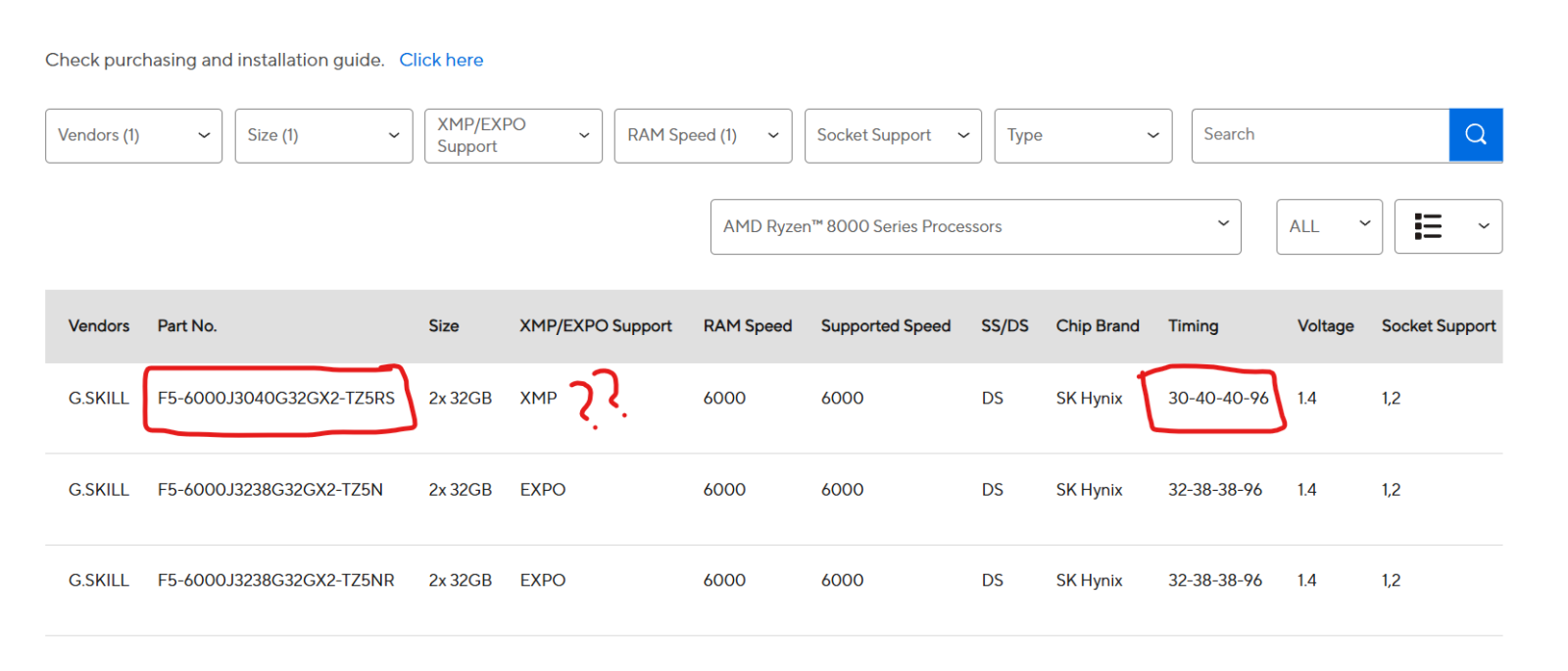
Task: Click G.SKILL vendor in the TZ5NR row
Action: (99, 581)
